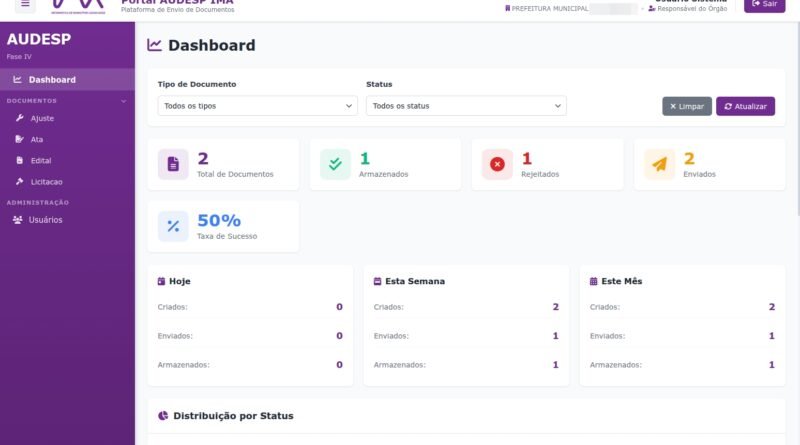
Task: Click the Distribuição por Status pie icon
Action: point(163,415)
